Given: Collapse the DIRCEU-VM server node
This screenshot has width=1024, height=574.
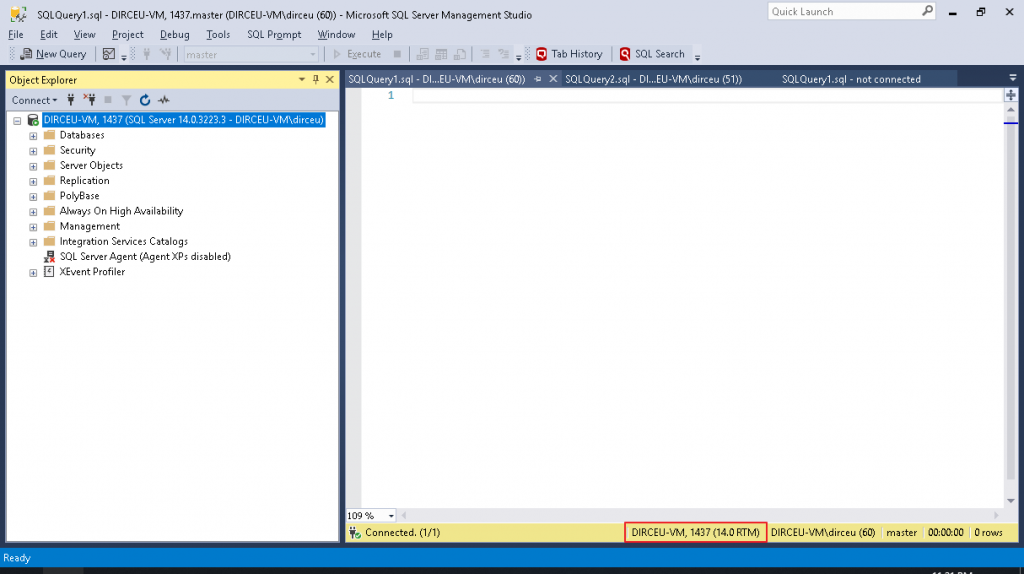Looking at the screenshot, I should tap(18, 121).
